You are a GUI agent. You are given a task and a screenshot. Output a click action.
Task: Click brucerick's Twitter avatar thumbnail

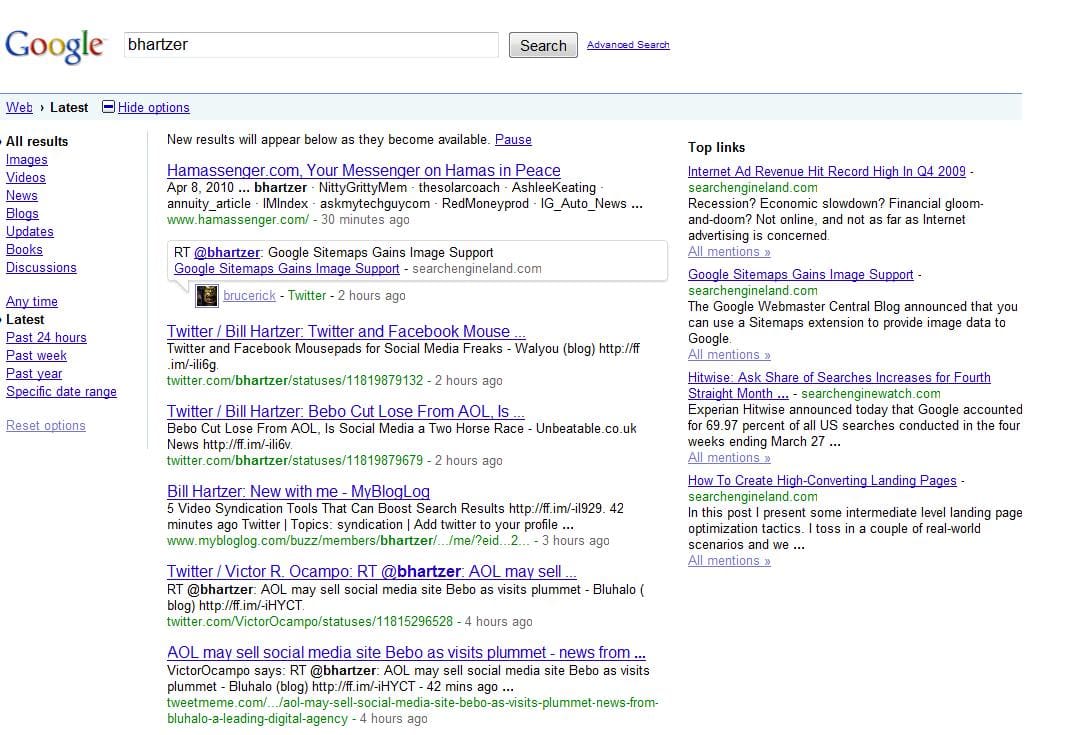pyautogui.click(x=207, y=295)
